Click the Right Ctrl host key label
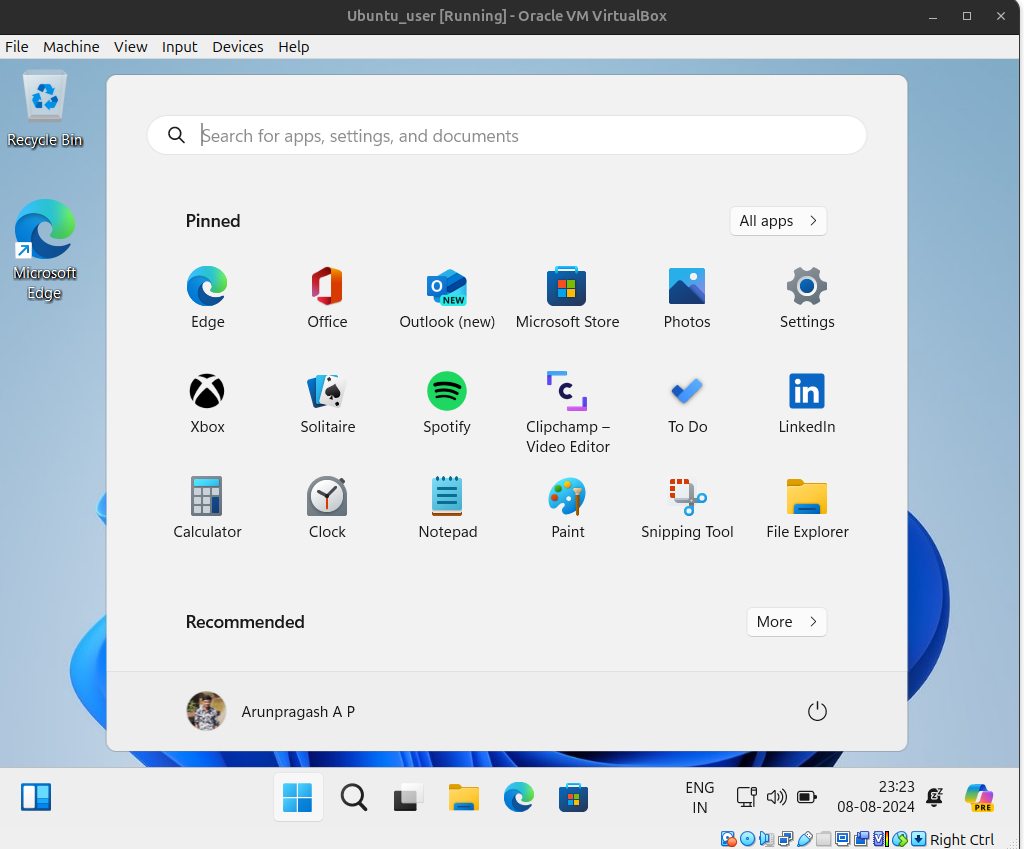1024x849 pixels. click(961, 839)
